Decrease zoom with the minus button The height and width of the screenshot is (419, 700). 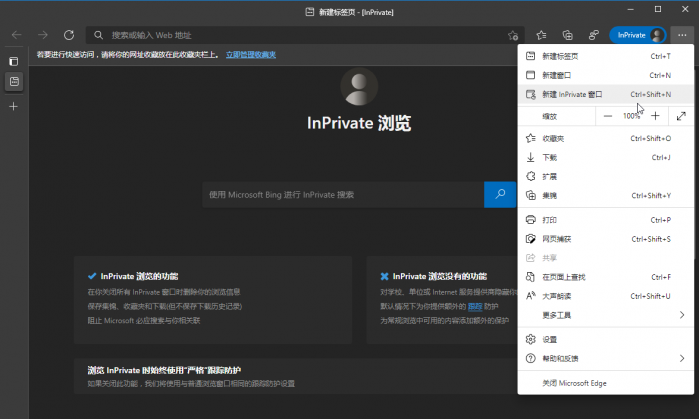coord(607,116)
